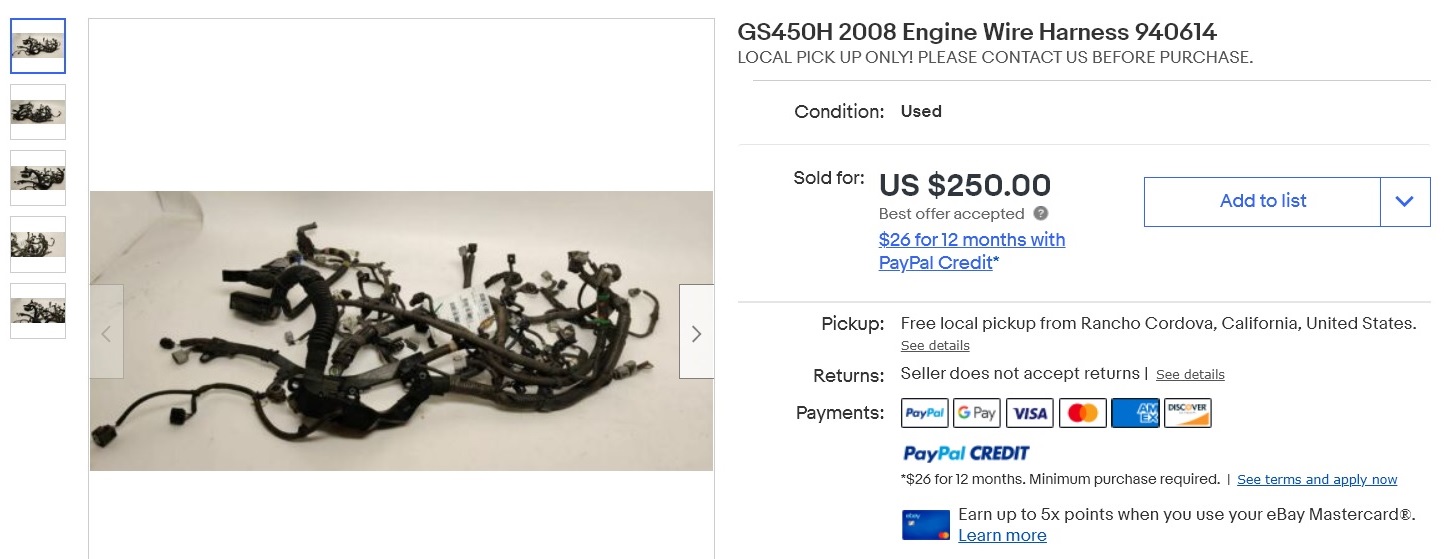Image resolution: width=1444 pixels, height=559 pixels.
Task: Select the fifth harness thumbnail
Action: click(38, 311)
